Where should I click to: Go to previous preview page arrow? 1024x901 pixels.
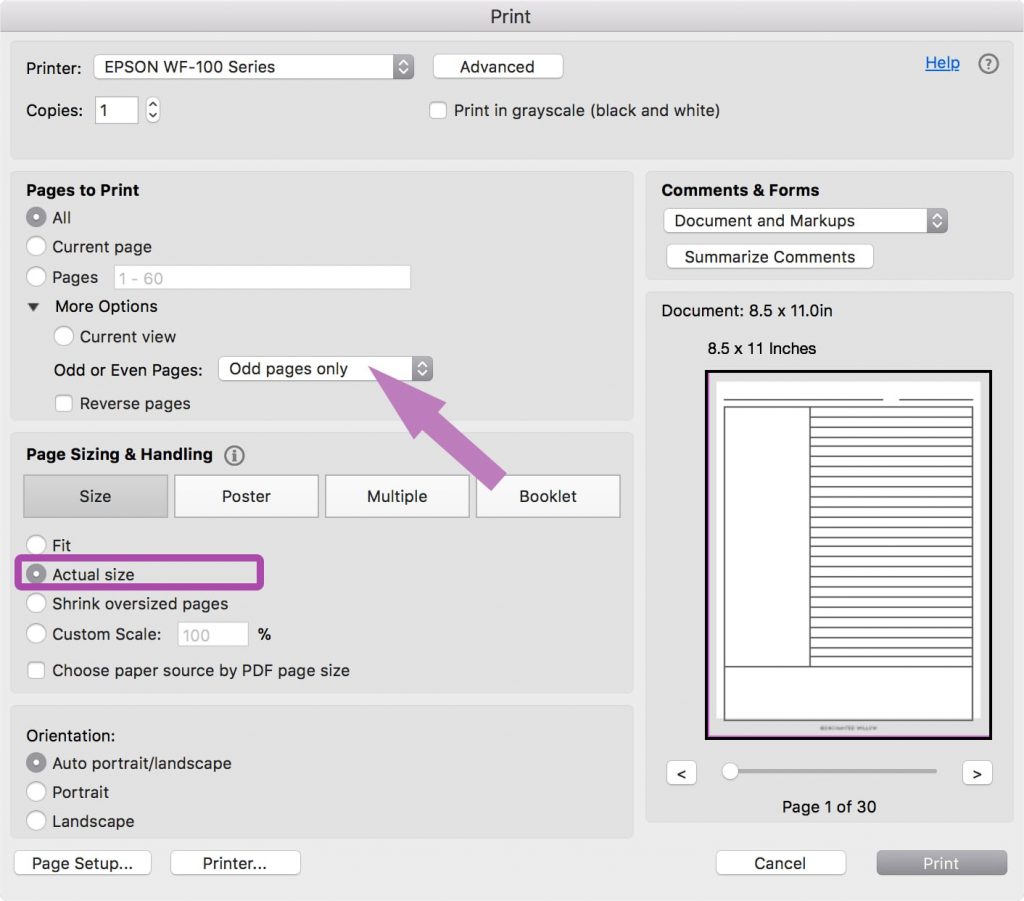coord(681,772)
